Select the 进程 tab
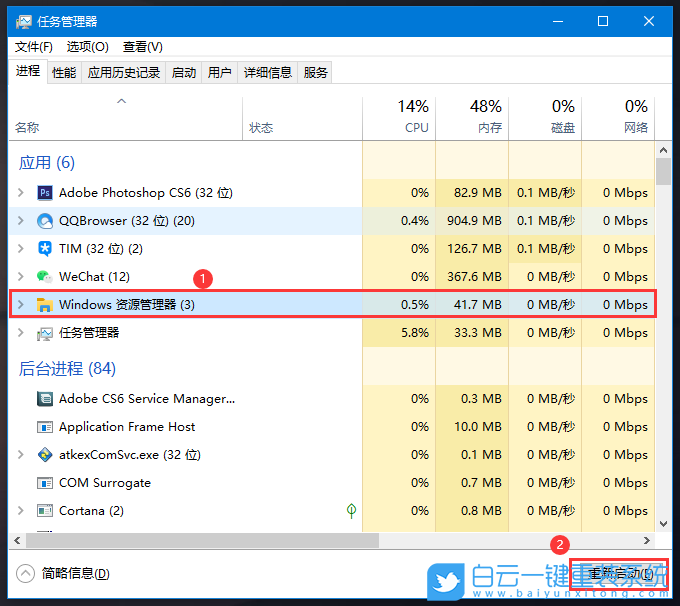Image resolution: width=680 pixels, height=606 pixels. tap(28, 71)
